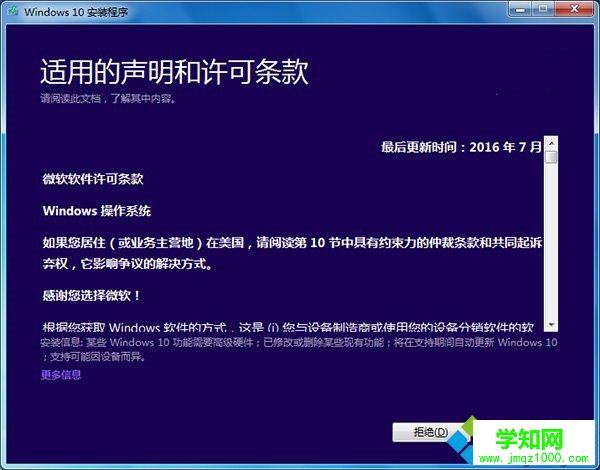This screenshot has width=600, height=470.
Task: Click the 拒绝(D) decline button
Action: click(430, 432)
